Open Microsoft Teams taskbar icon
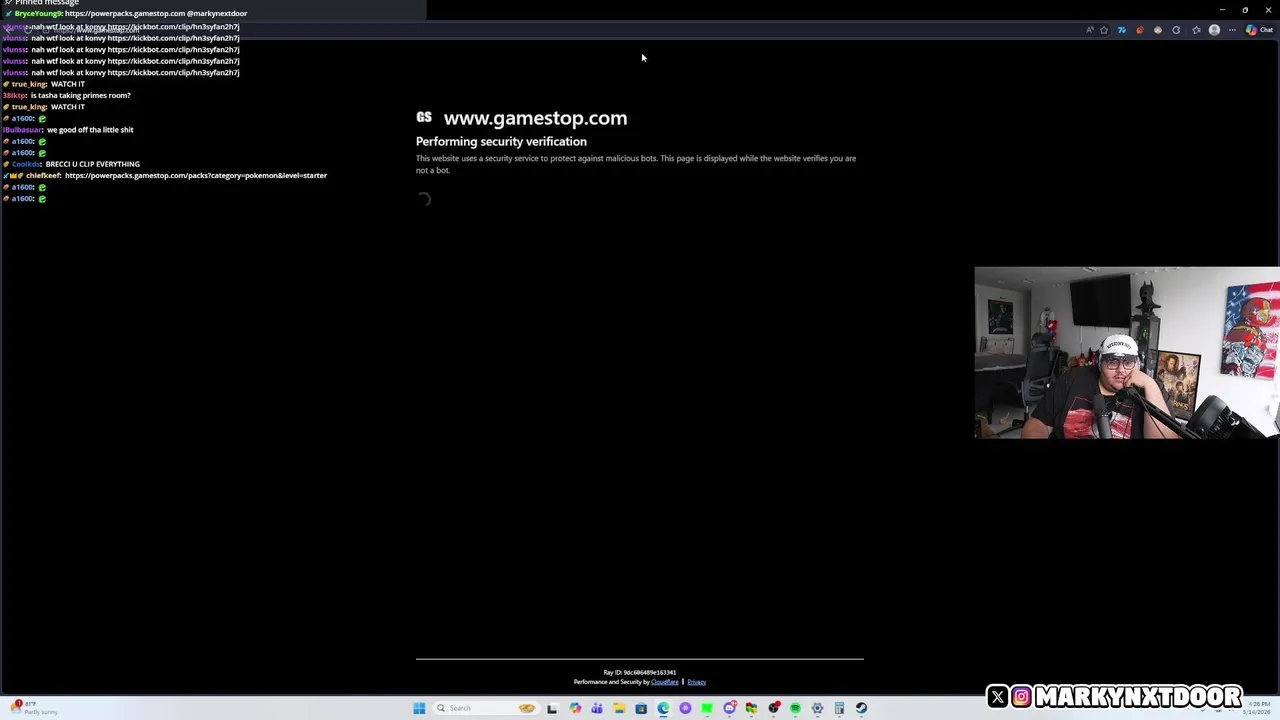 [597, 708]
